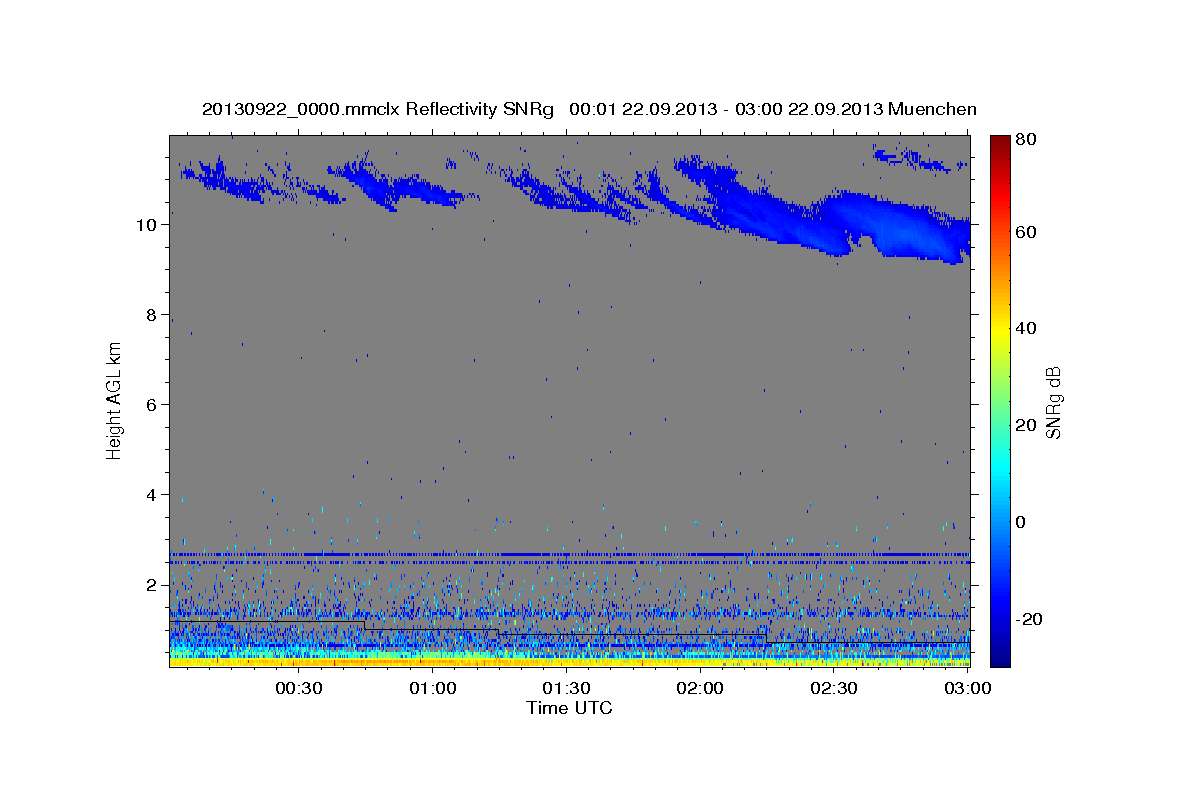
Task: Click the plot title text '20130922_0000.mmclx Reflectivity SNRg'
Action: coord(377,109)
